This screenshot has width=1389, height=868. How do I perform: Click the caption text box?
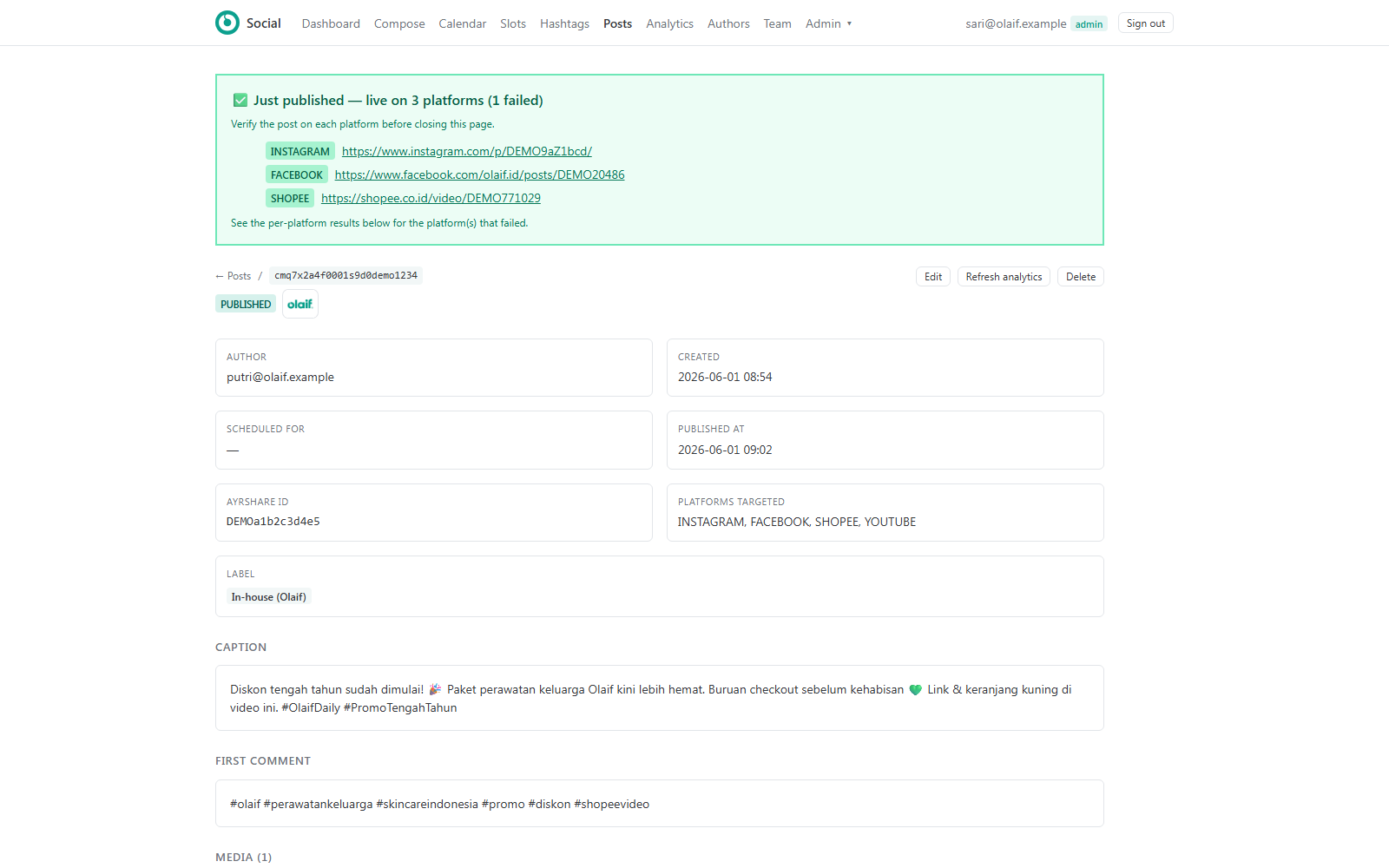[x=660, y=698]
